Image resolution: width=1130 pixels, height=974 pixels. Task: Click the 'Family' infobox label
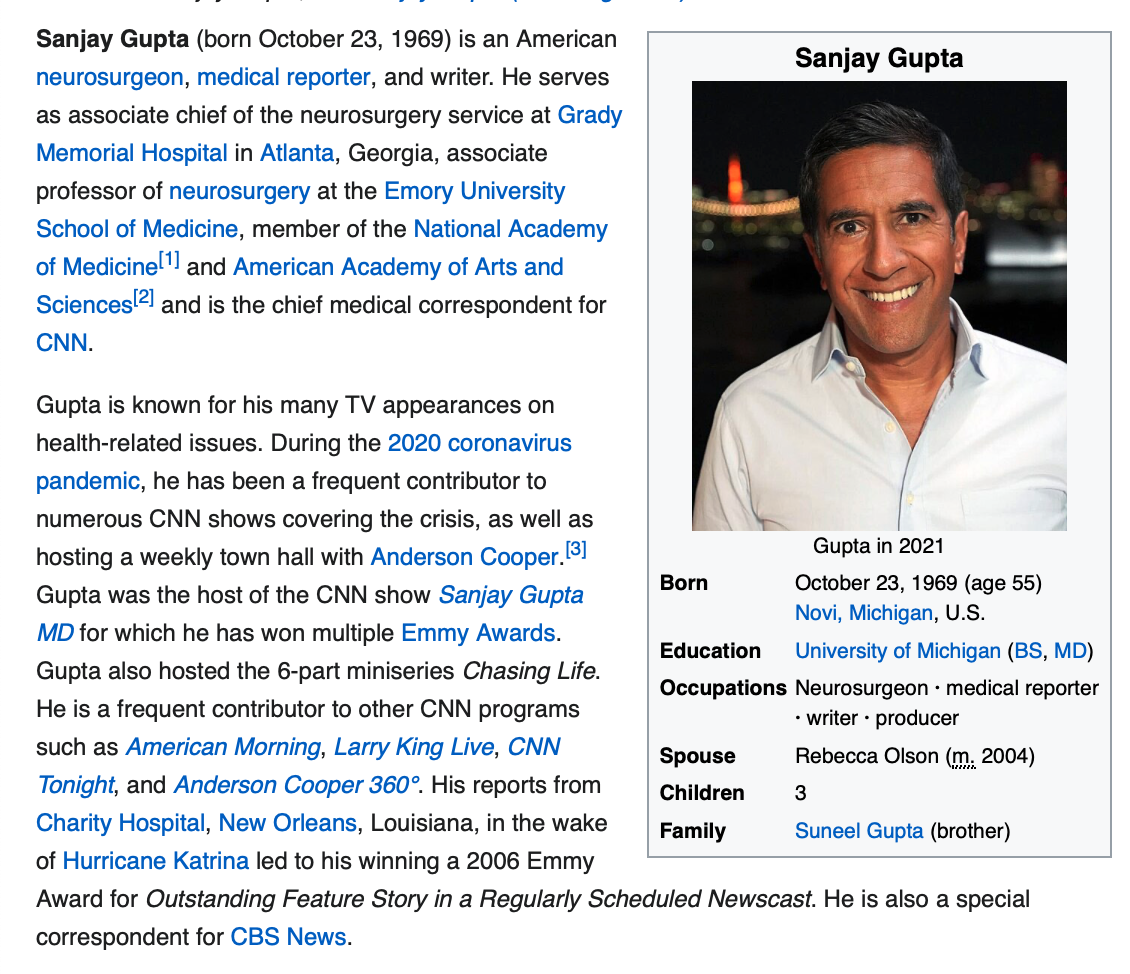(693, 831)
